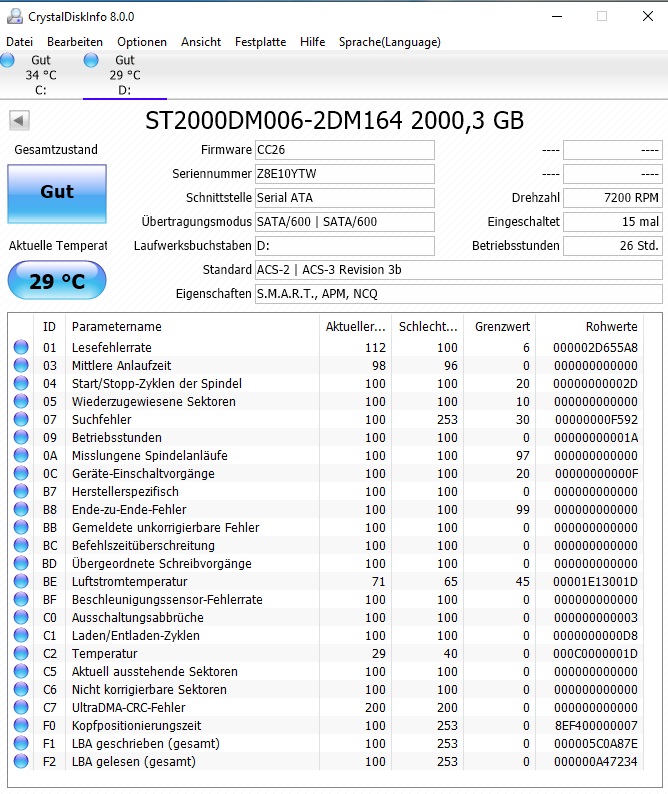Click the Laufwerksbuchstaben field D:
This screenshot has height=794, width=668.
click(x=344, y=246)
